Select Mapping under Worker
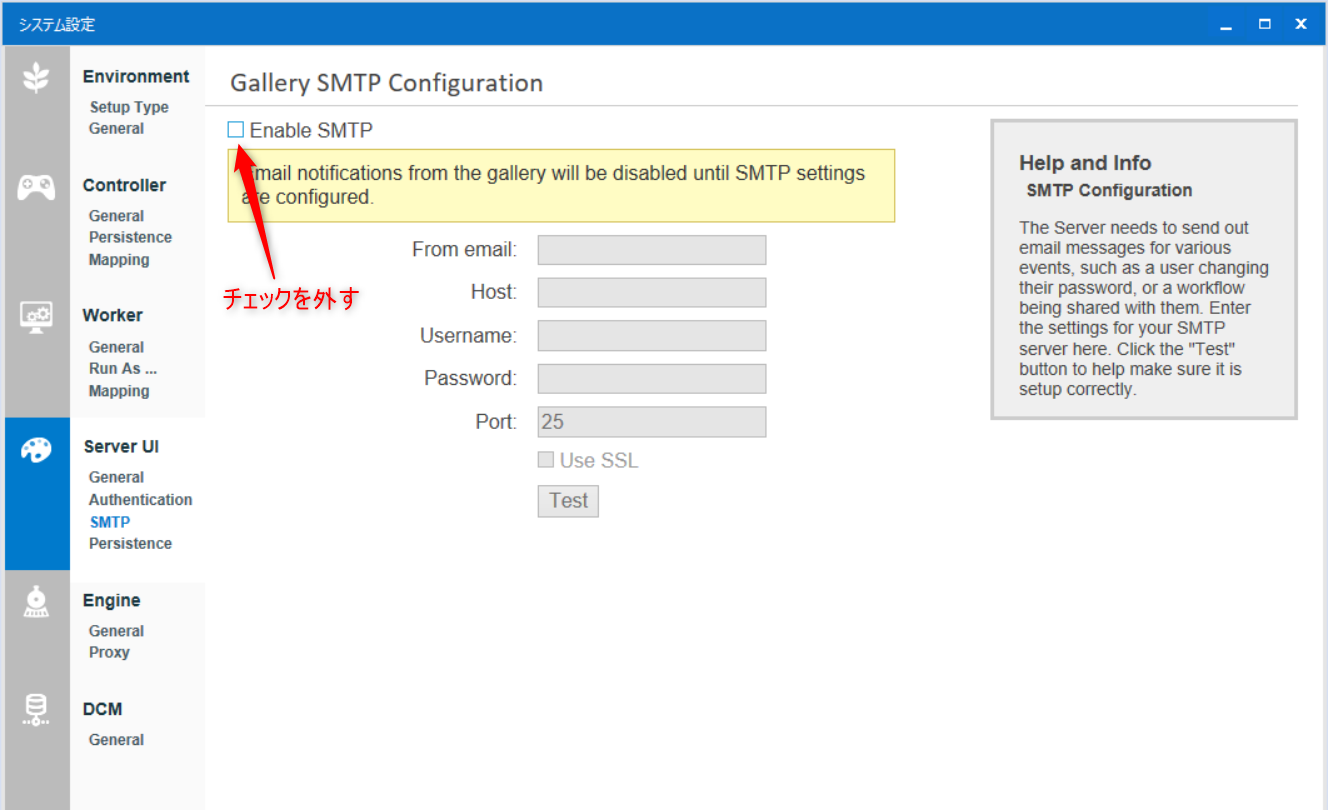Screen dimensions: 1328x810 click(119, 391)
